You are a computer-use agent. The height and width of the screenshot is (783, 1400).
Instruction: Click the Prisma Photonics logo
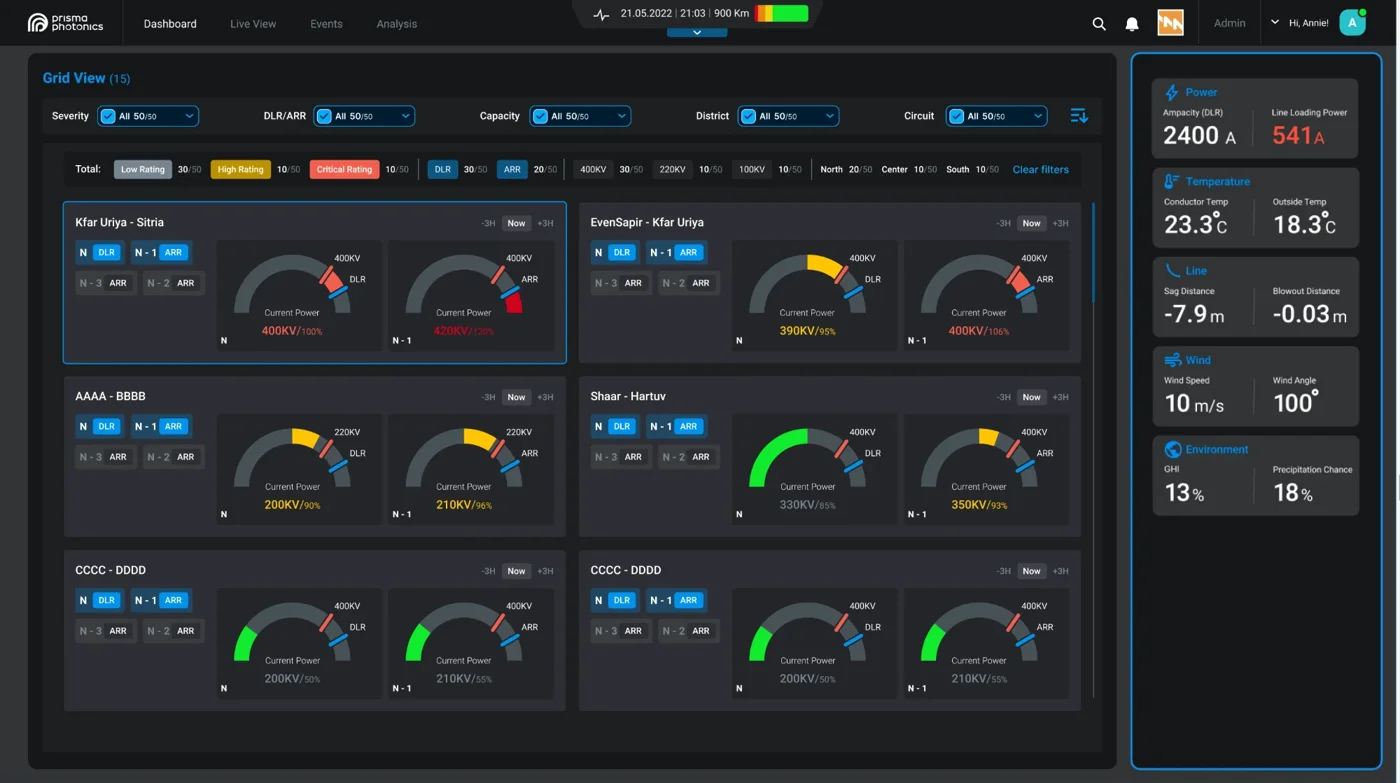(65, 23)
